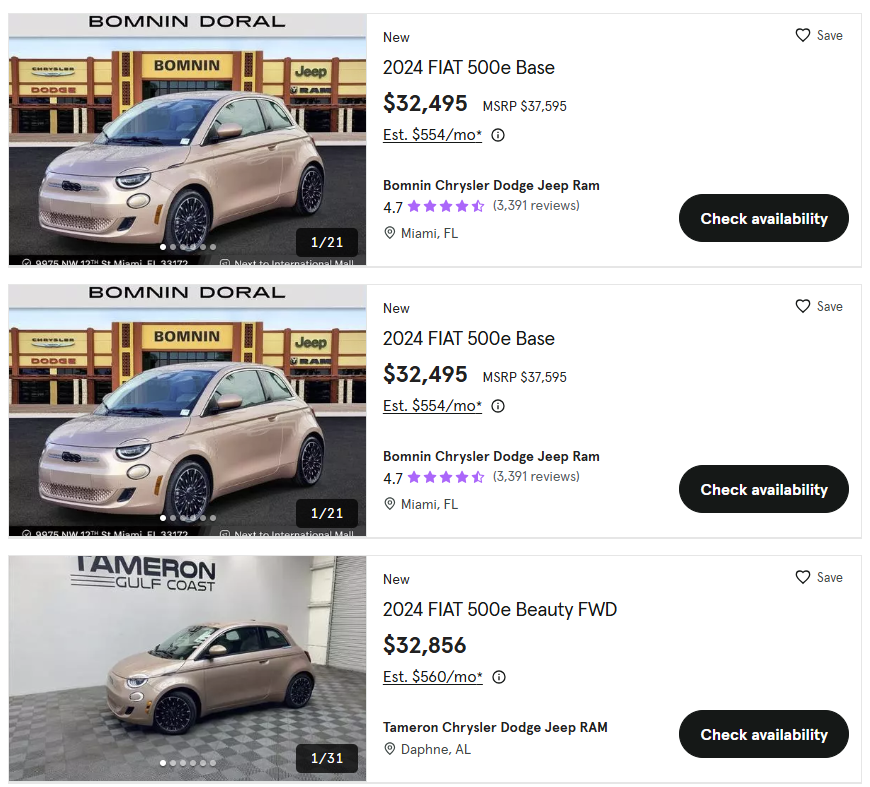Screen dimensions: 870x787
Task: Open (3,391 reviews) in the first Bomnin listing
Action: [x=536, y=205]
